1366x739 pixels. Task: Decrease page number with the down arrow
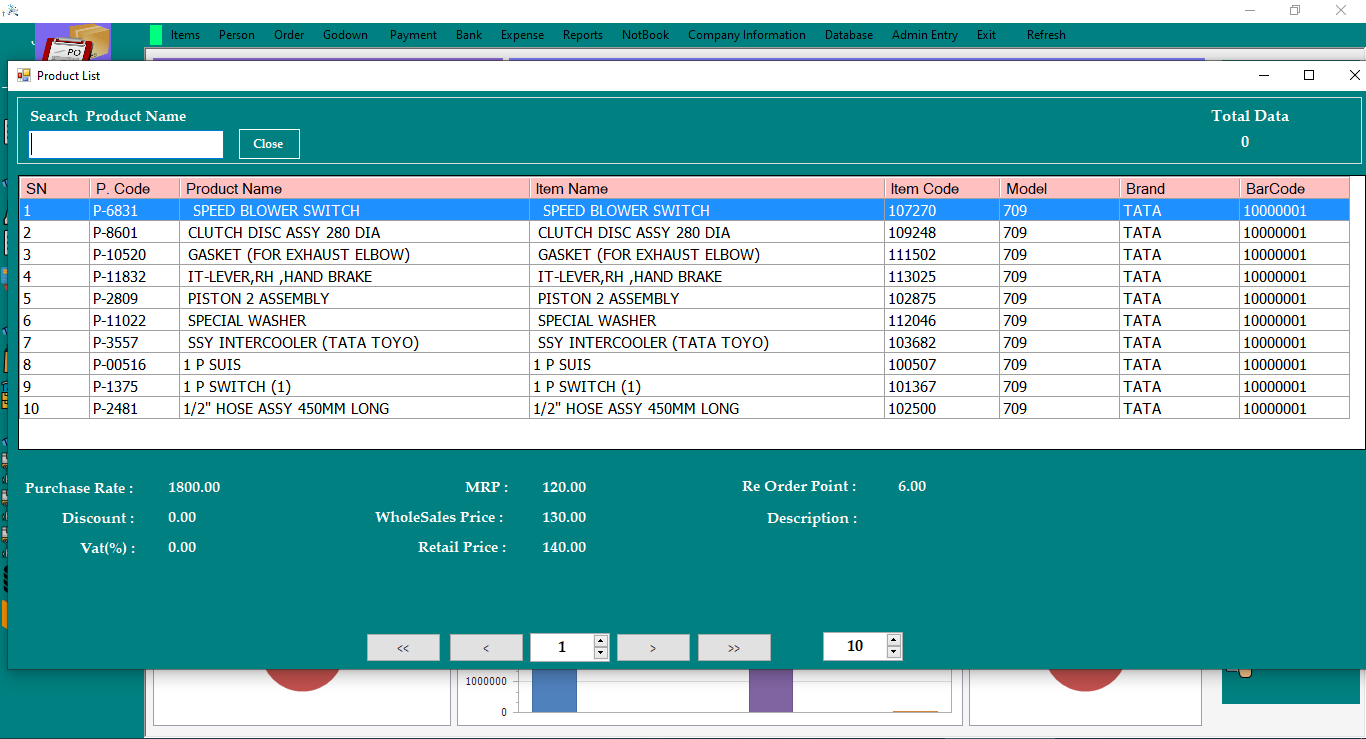[600, 653]
